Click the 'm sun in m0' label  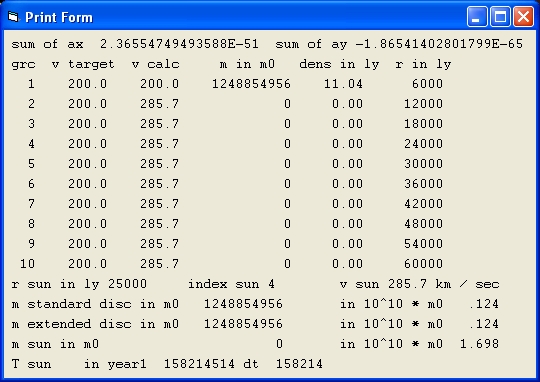[x=55, y=344]
